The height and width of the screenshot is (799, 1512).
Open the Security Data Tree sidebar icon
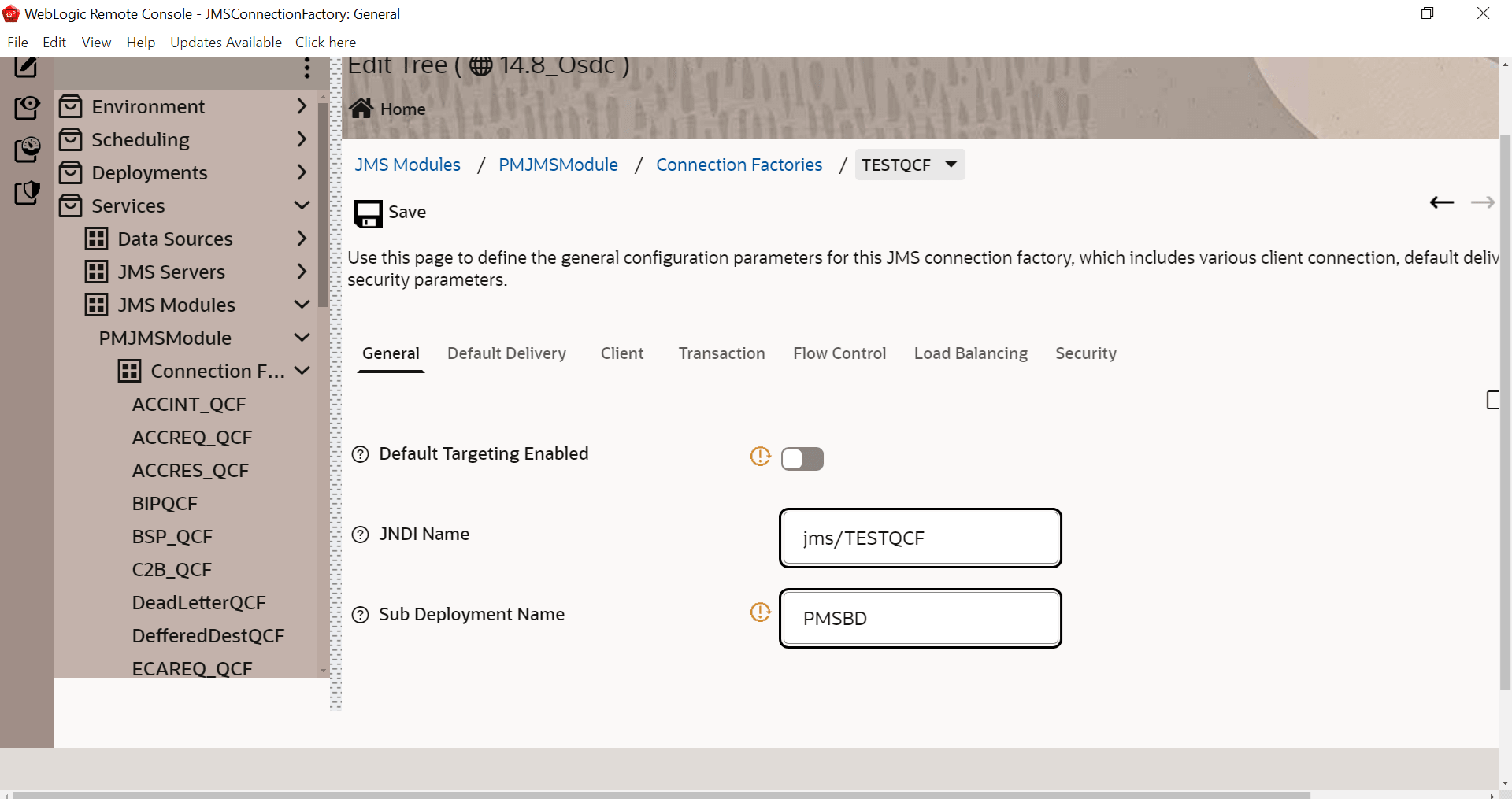(x=27, y=192)
